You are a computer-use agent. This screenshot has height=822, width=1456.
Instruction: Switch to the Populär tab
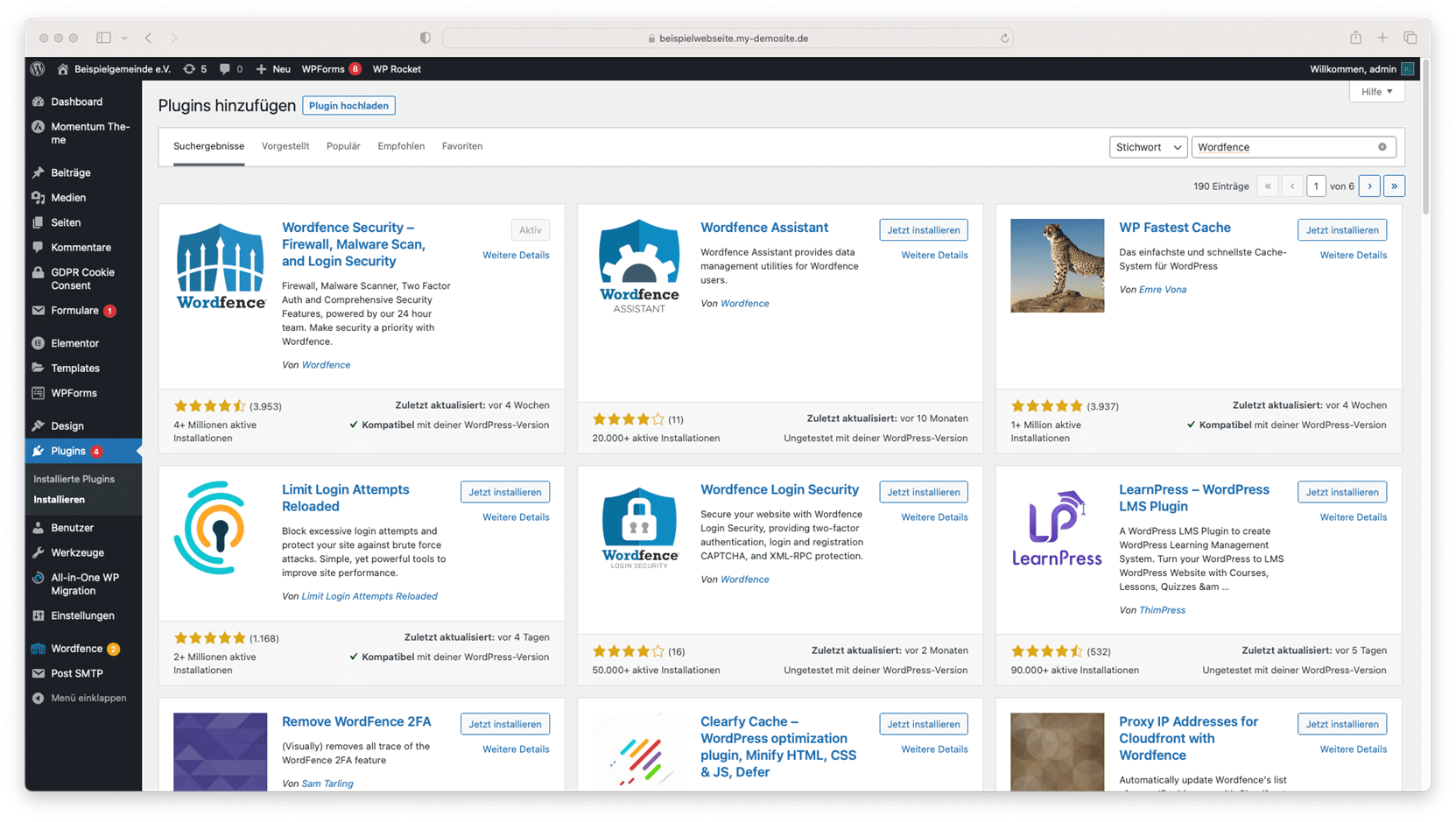click(x=343, y=146)
